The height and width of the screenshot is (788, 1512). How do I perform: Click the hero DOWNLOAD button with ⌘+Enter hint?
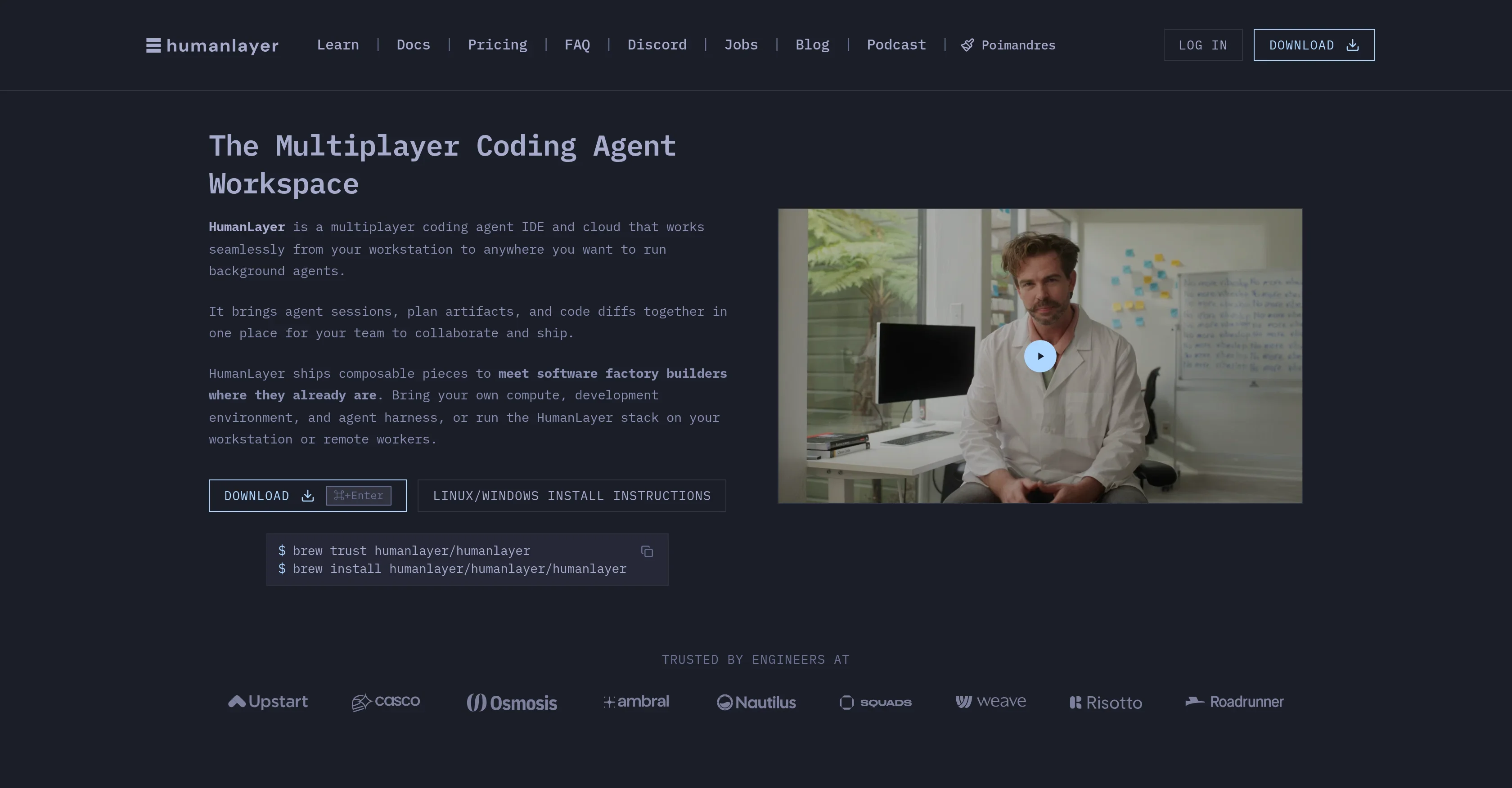tap(307, 496)
